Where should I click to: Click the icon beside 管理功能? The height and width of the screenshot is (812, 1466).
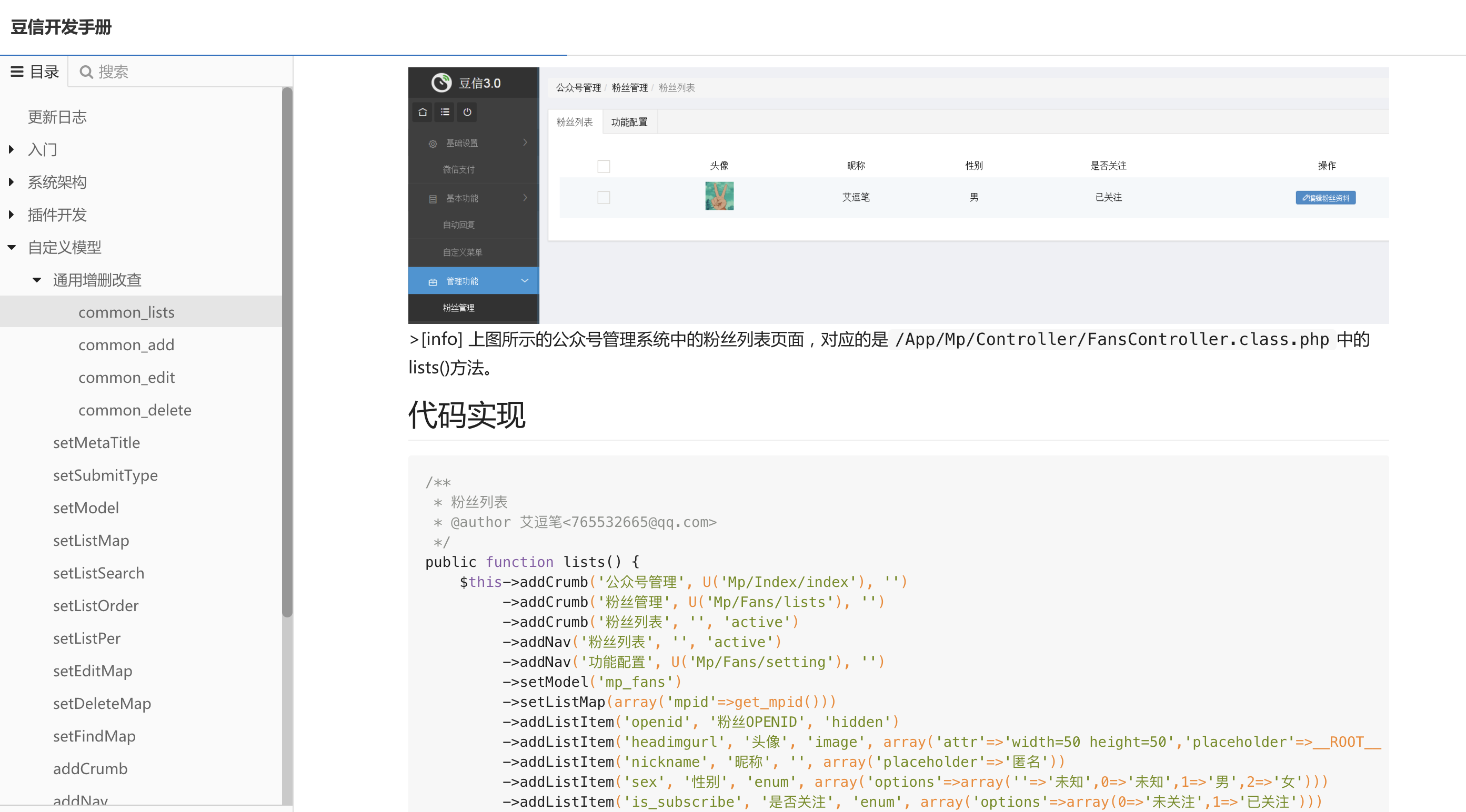coord(433,282)
